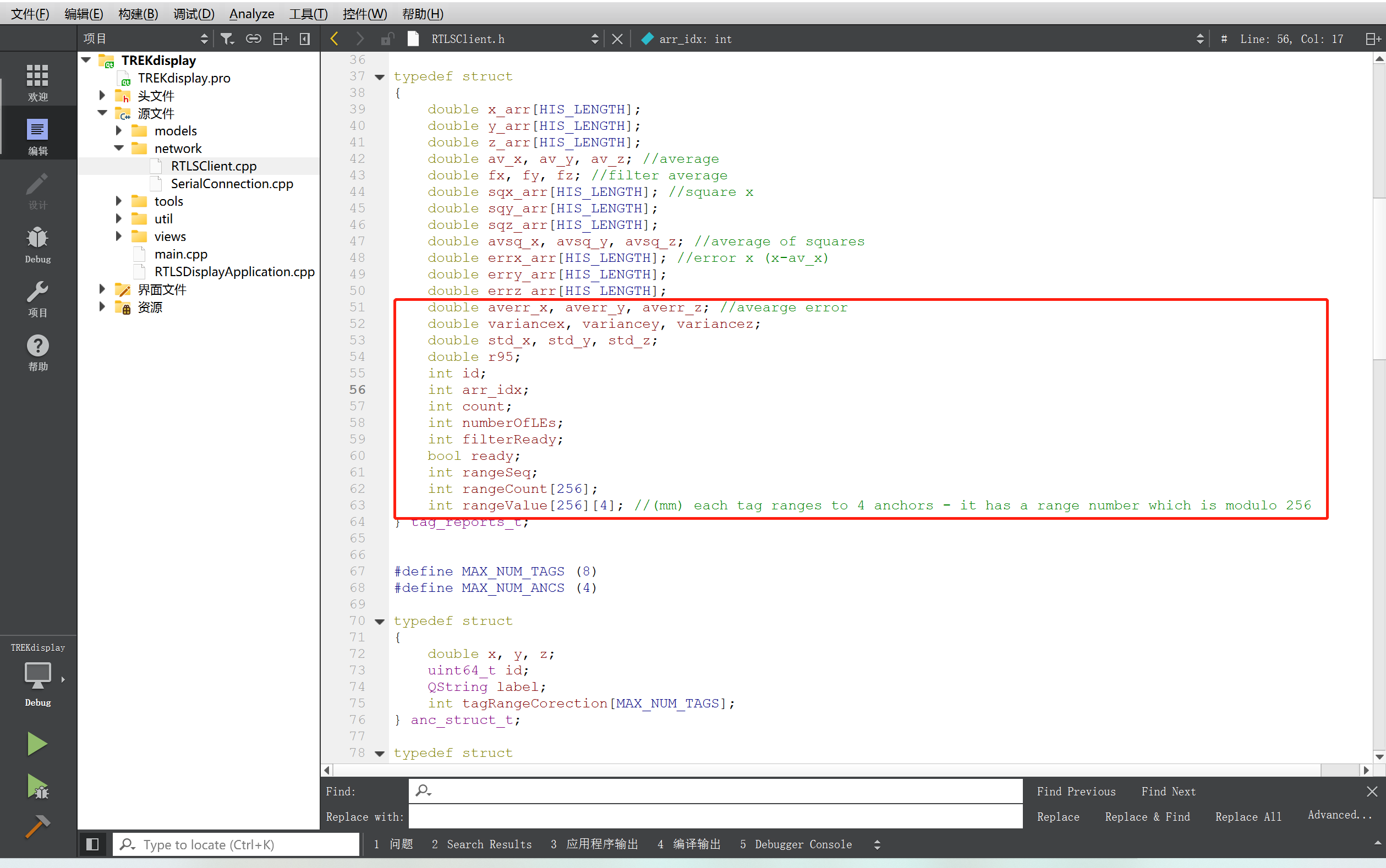Fold the typedef struct at line 37
The height and width of the screenshot is (868, 1386).
coord(380,77)
